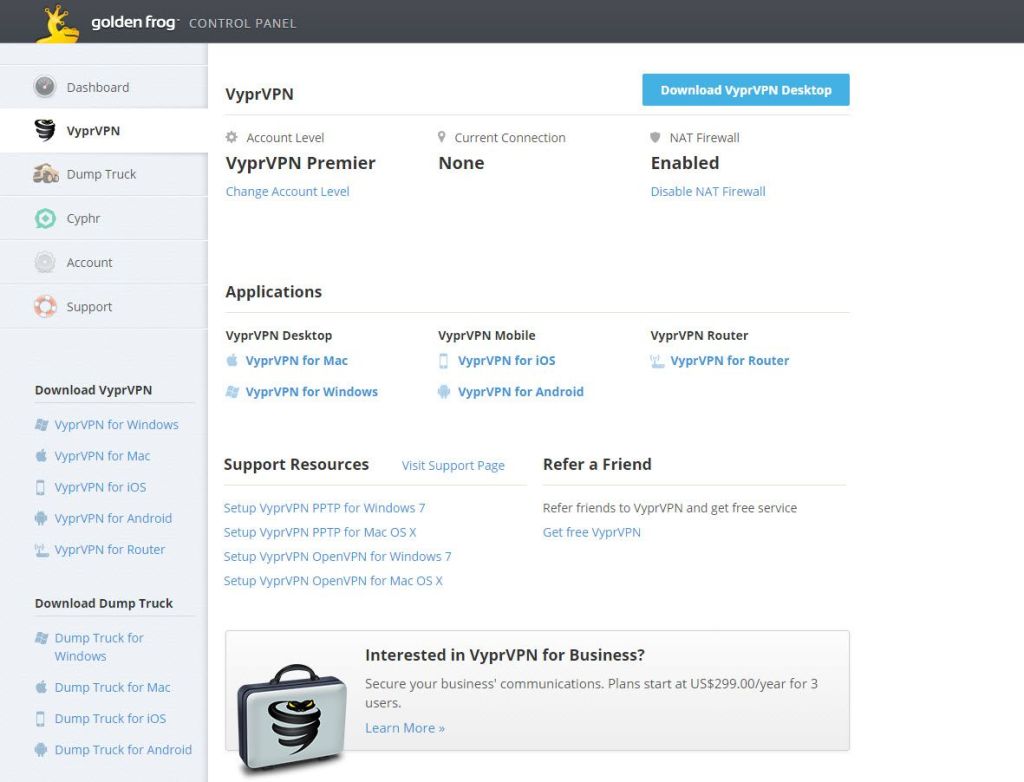1024x782 pixels.
Task: Open Setup VyprVPN OpenVPN for Windows 7
Action: pyautogui.click(x=338, y=557)
